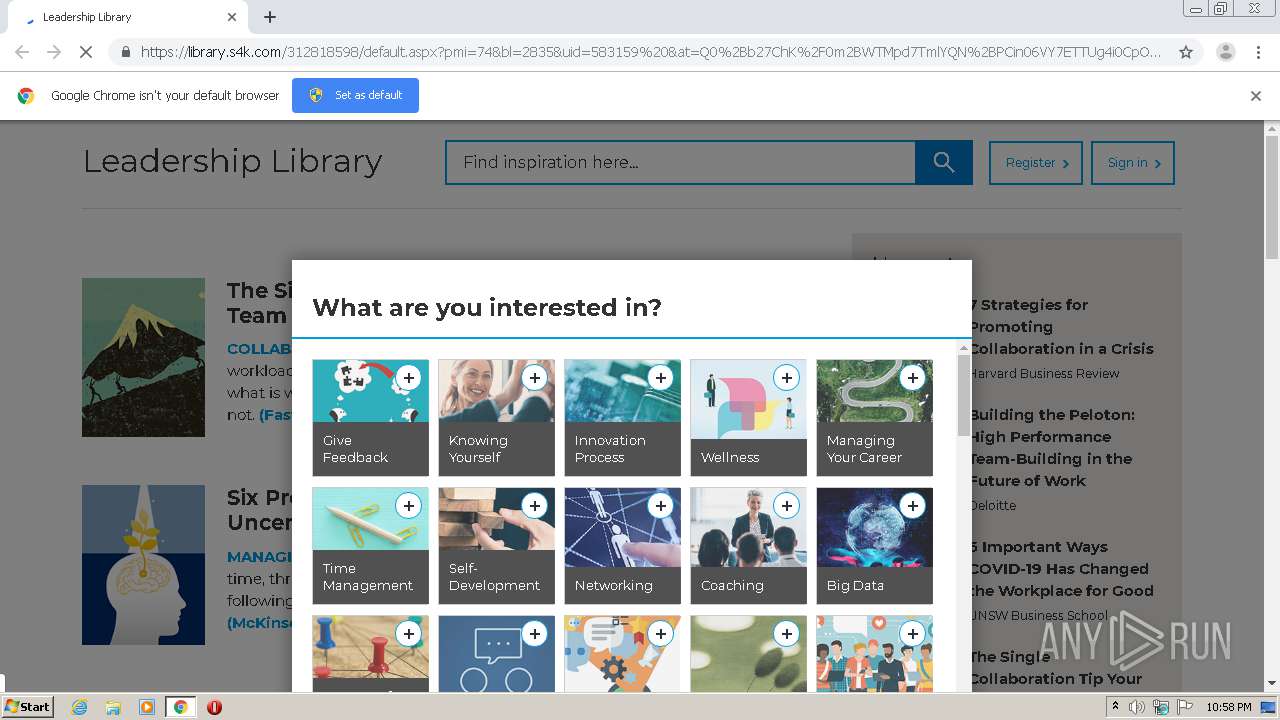Screen dimensions: 1280x720
Task: Open the Chrome three-dot menu
Action: point(1258,52)
